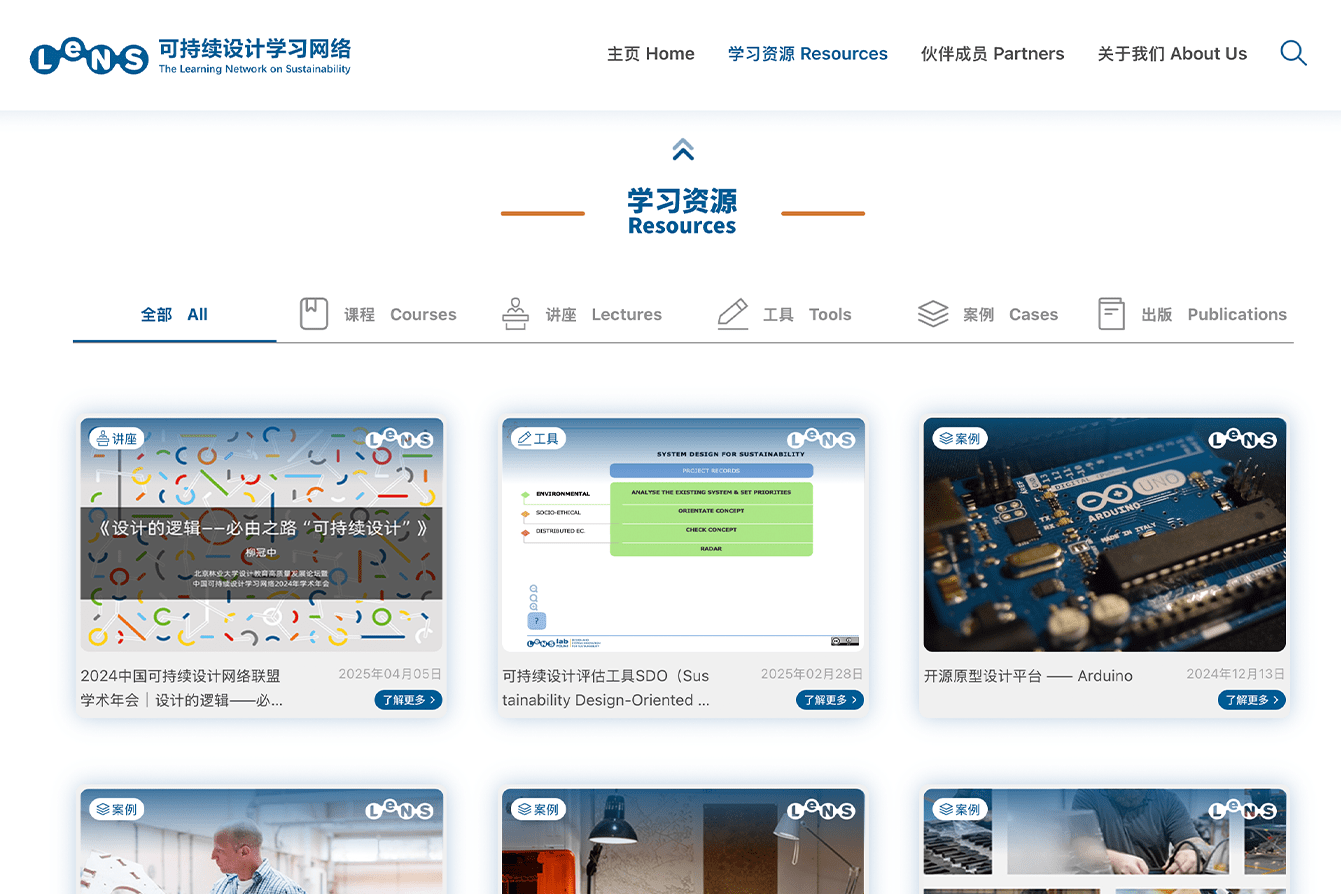
Task: Click the Publications document icon
Action: [1111, 314]
